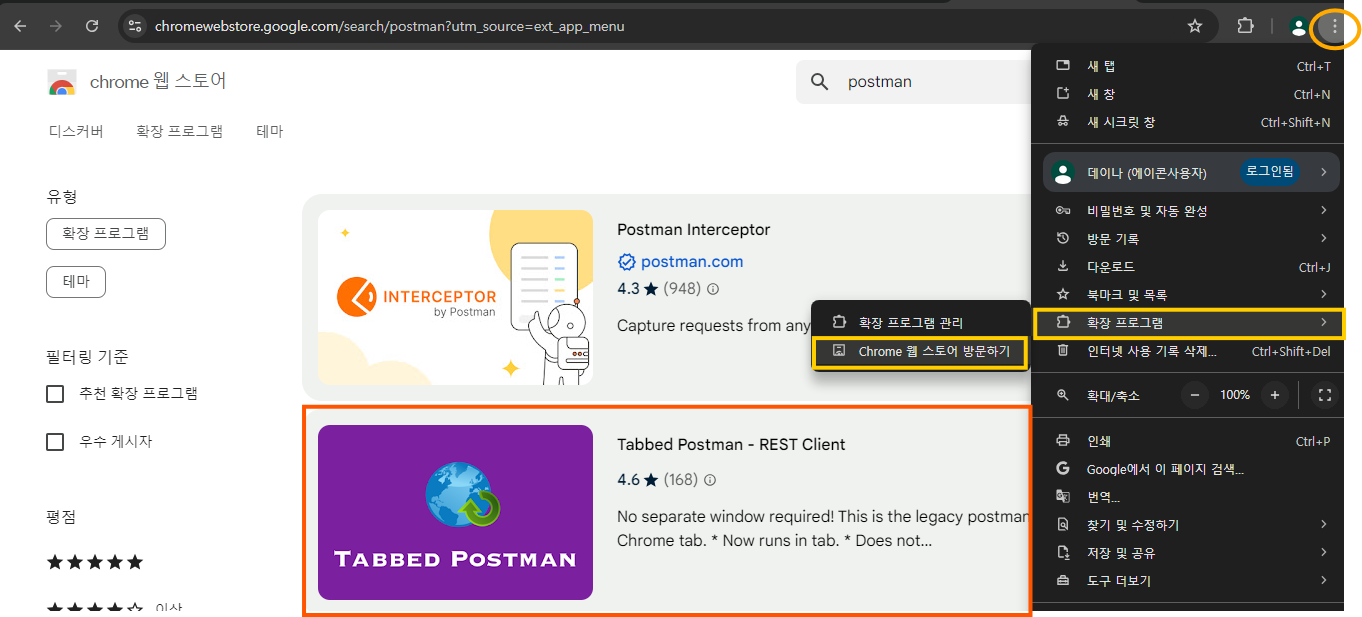Click the Postman Interceptor thumbnail image

point(455,298)
